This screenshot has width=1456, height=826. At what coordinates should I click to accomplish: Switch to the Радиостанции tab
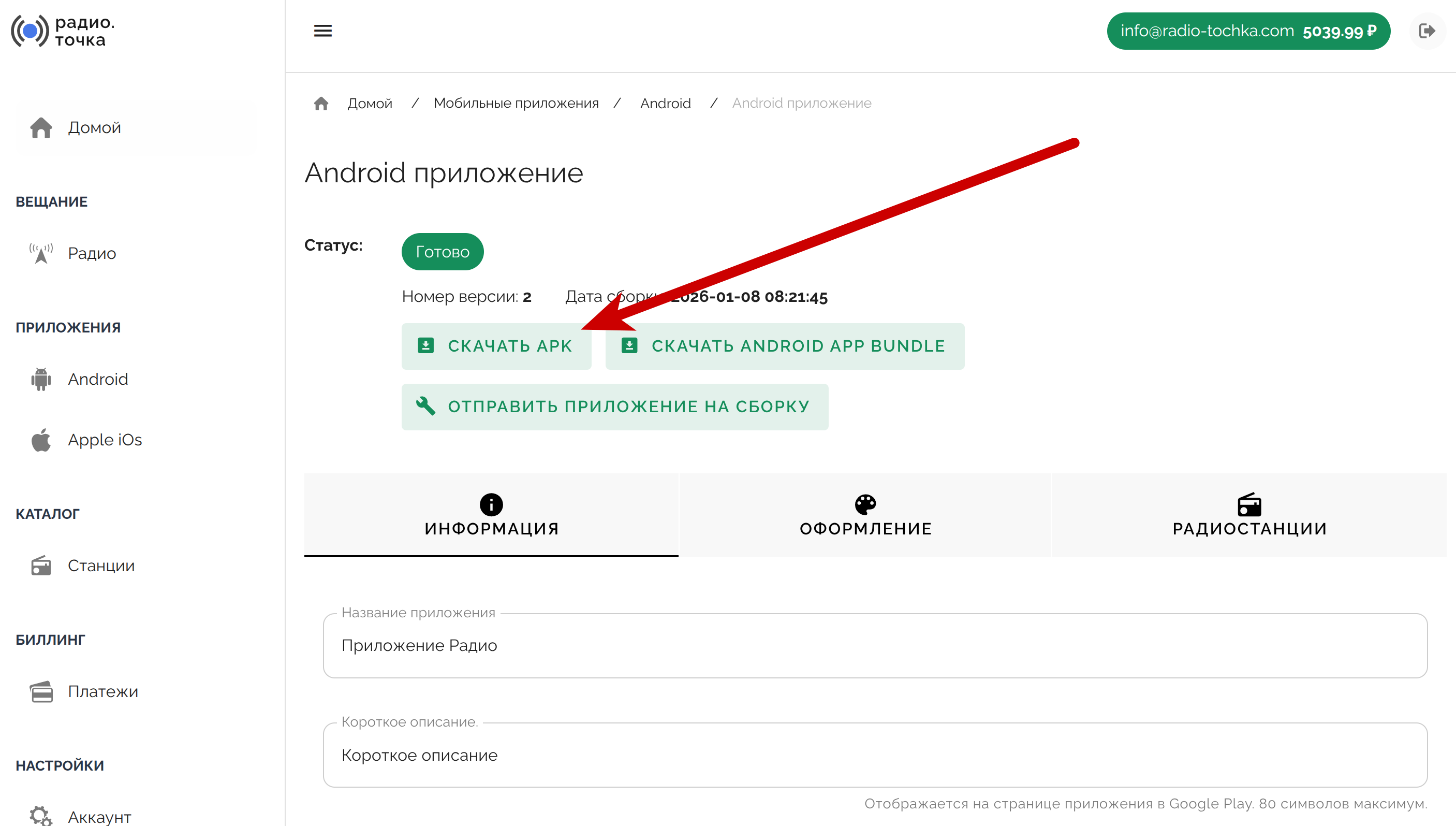coord(1249,515)
